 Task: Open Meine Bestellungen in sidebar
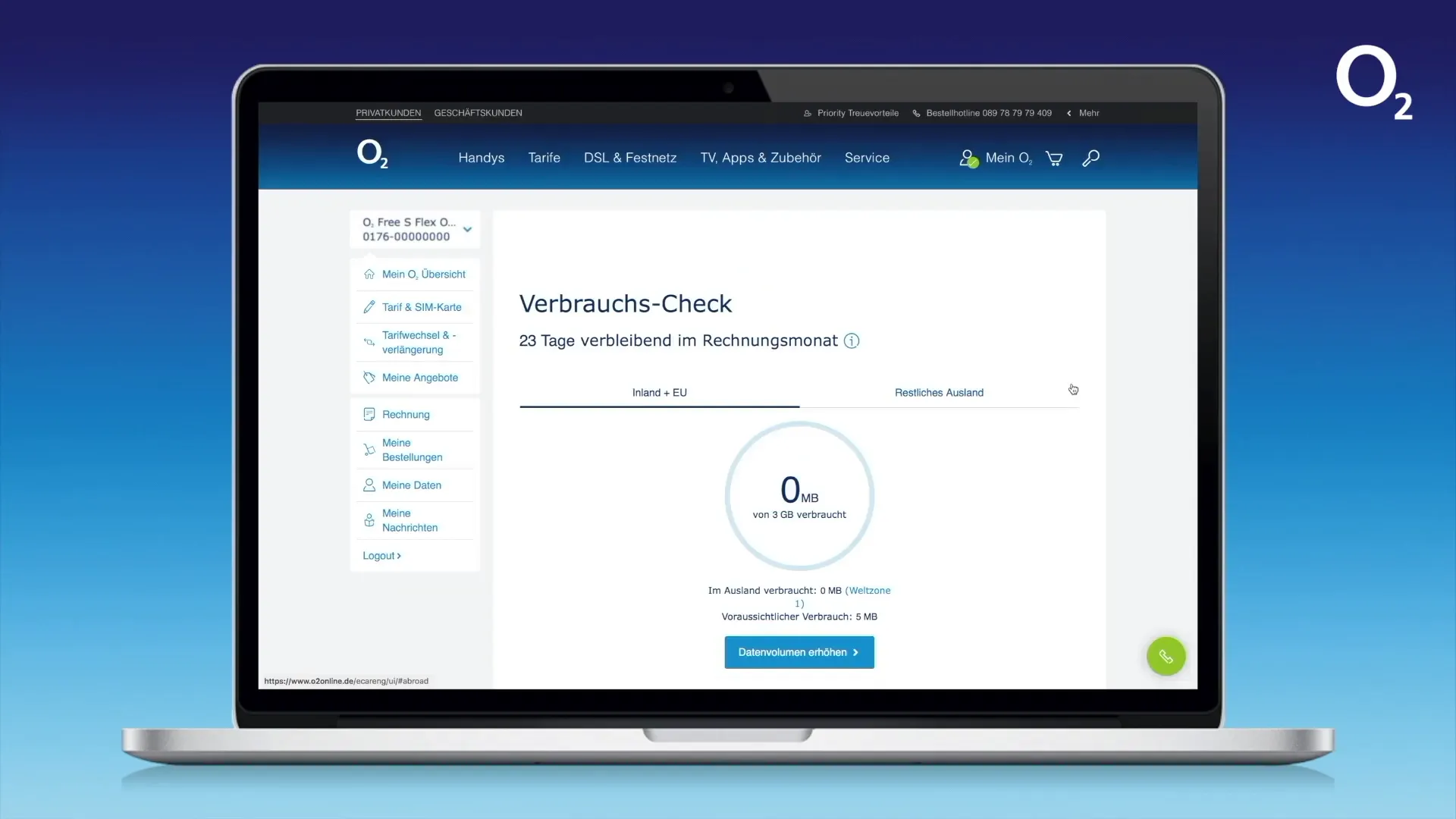(x=413, y=450)
